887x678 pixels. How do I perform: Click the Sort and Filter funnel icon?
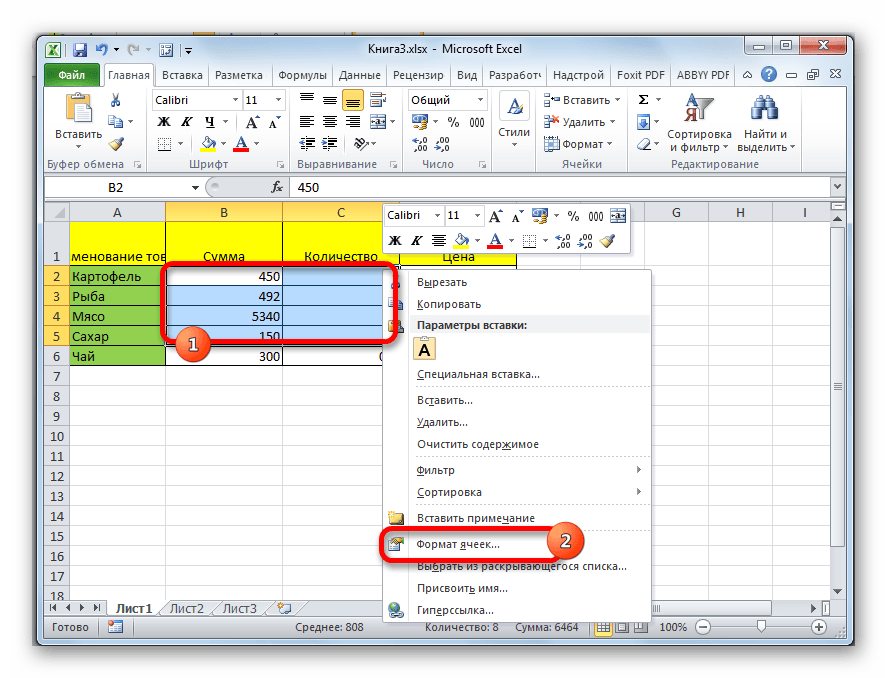pyautogui.click(x=698, y=108)
